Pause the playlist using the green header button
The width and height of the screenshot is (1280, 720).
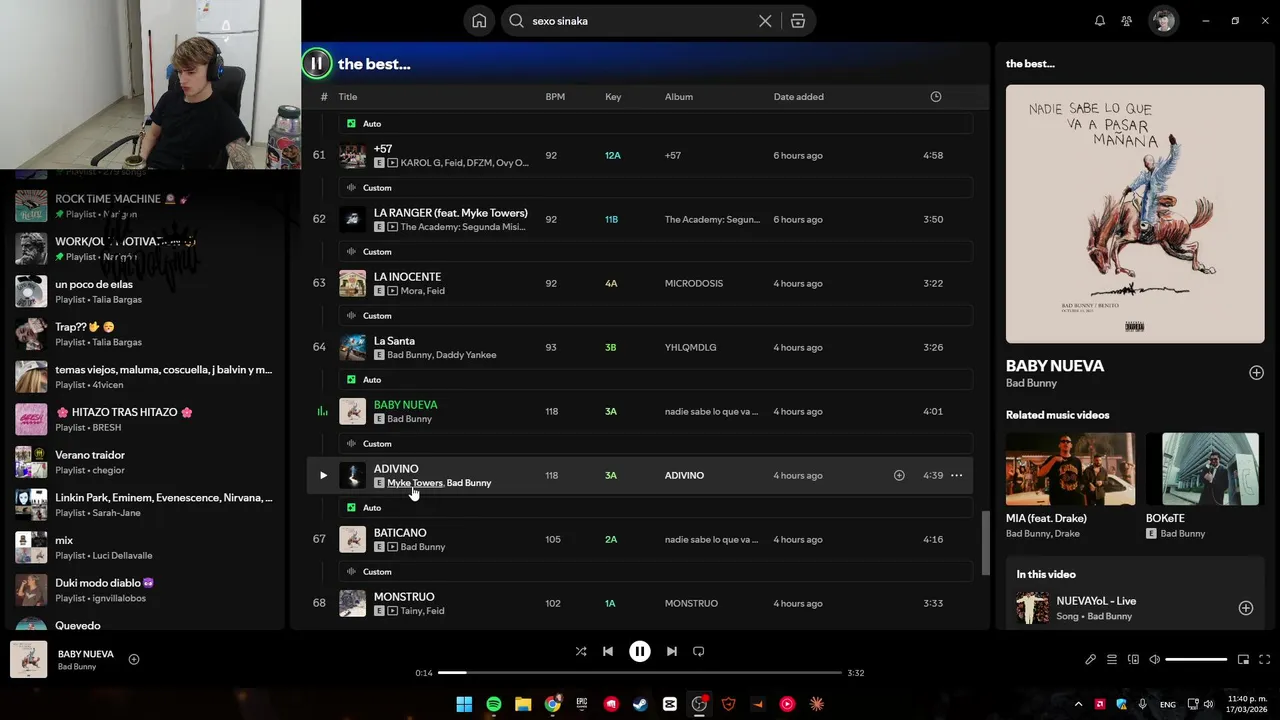tap(316, 64)
